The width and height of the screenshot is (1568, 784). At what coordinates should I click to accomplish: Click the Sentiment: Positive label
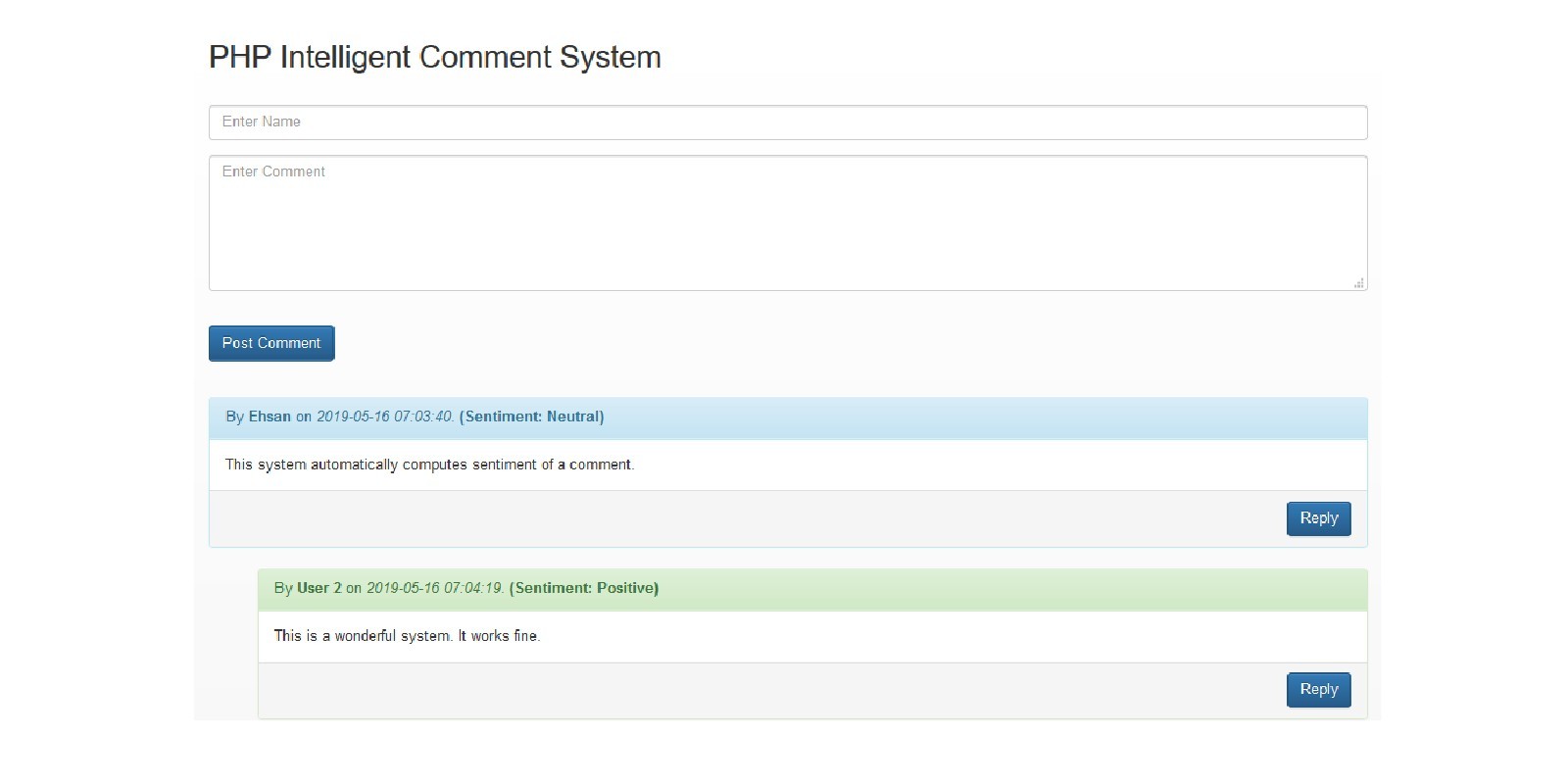point(584,588)
